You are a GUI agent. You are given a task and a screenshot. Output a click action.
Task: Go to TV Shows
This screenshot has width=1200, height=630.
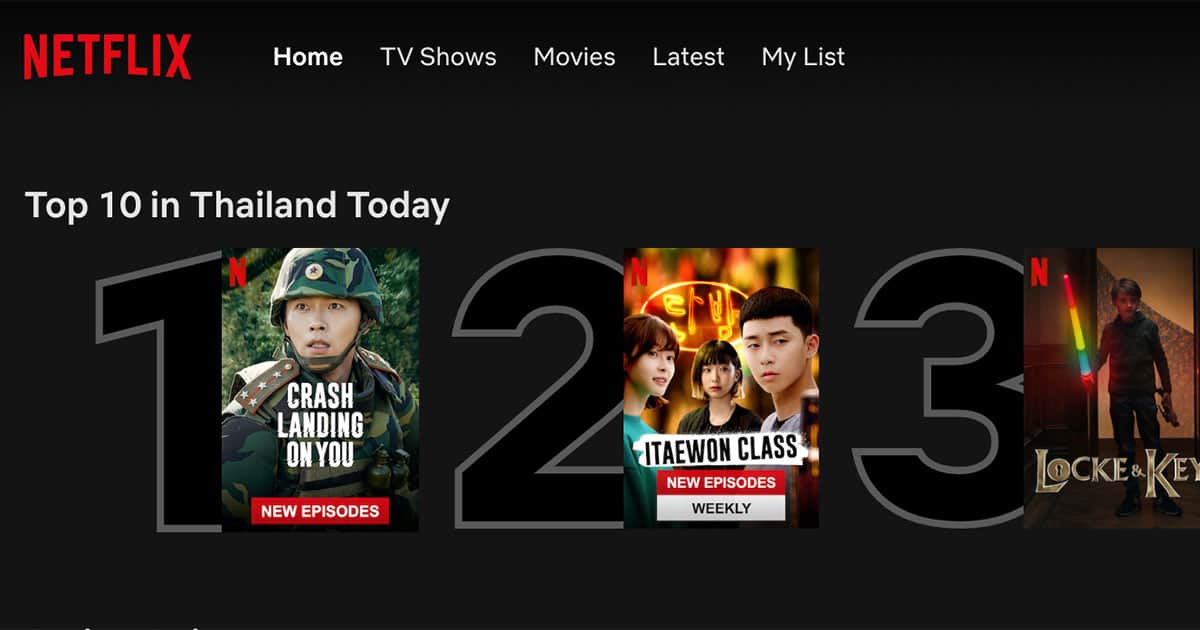coord(438,57)
